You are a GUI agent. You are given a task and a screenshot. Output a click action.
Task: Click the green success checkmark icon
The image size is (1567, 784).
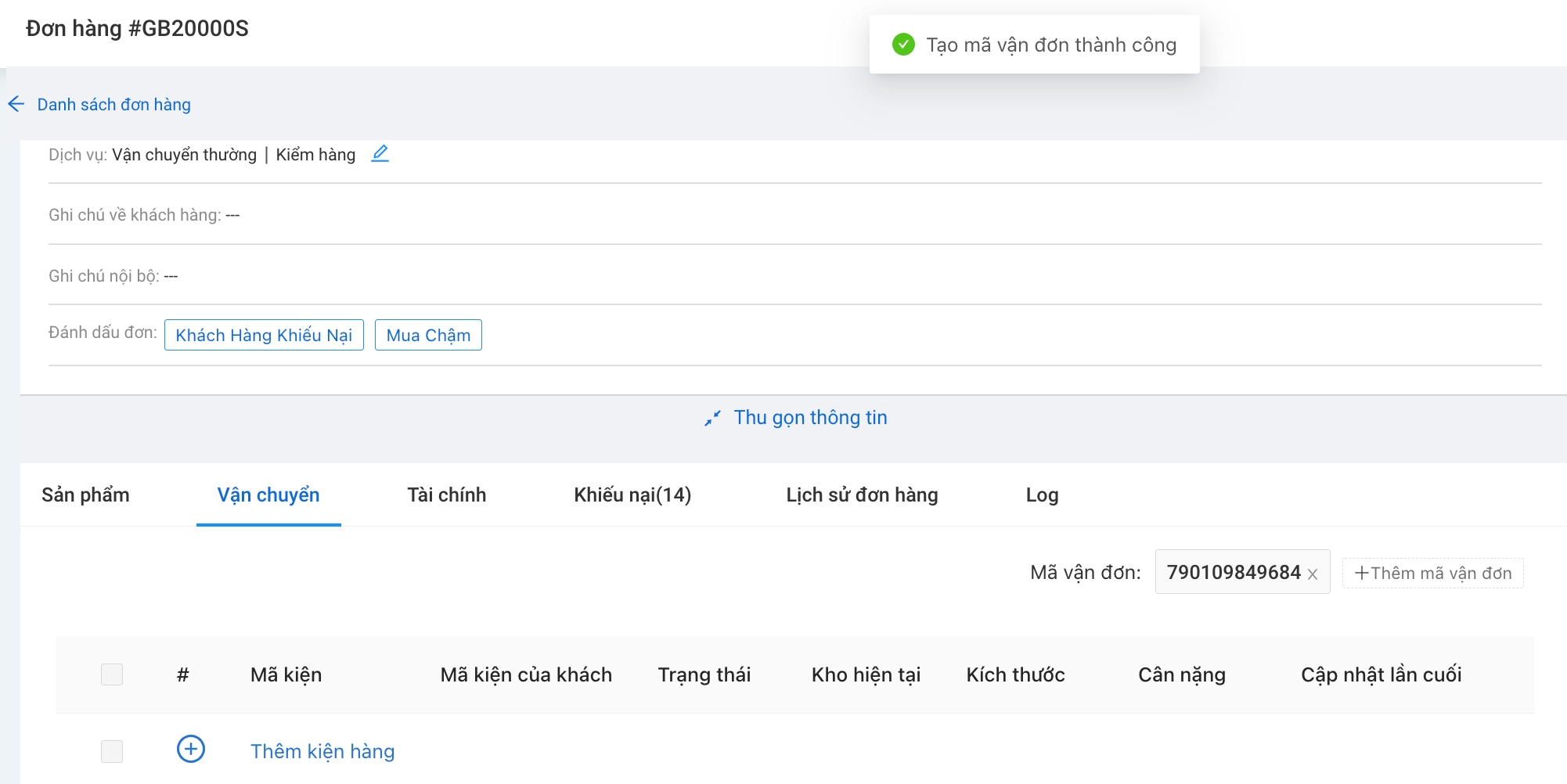[903, 45]
